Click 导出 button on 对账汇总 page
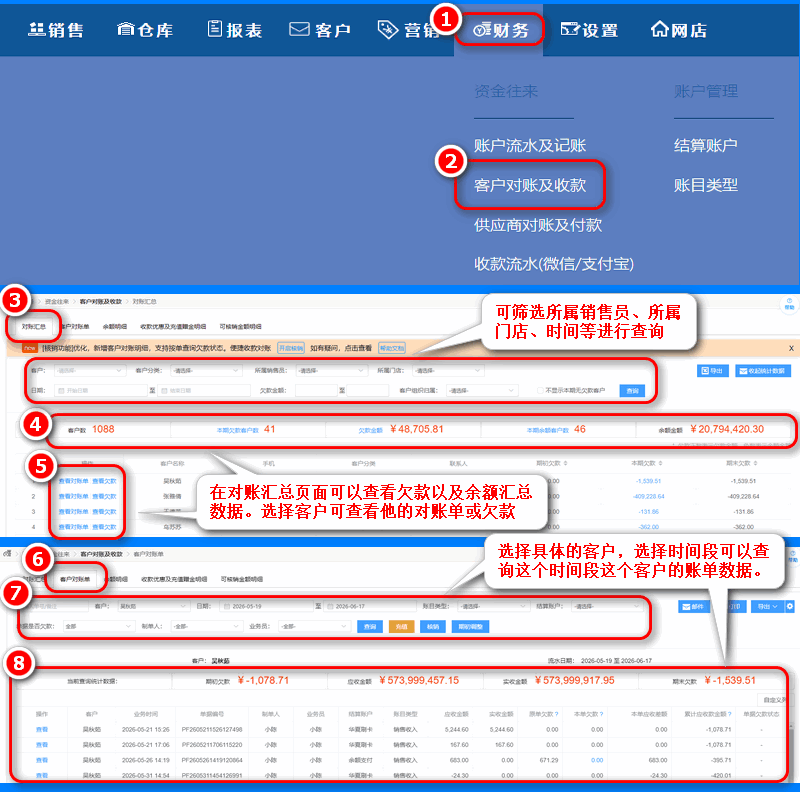This screenshot has height=792, width=800. pos(712,371)
